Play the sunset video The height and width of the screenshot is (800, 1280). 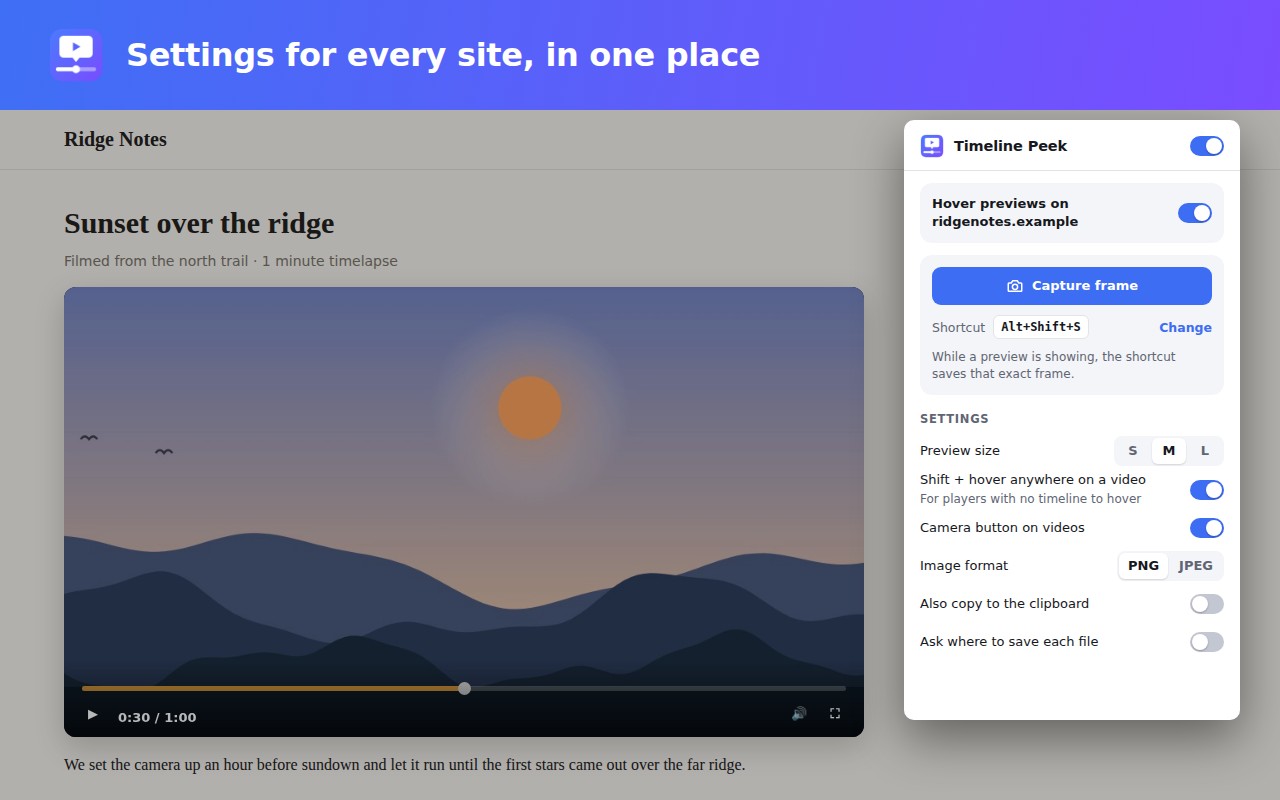tap(92, 715)
